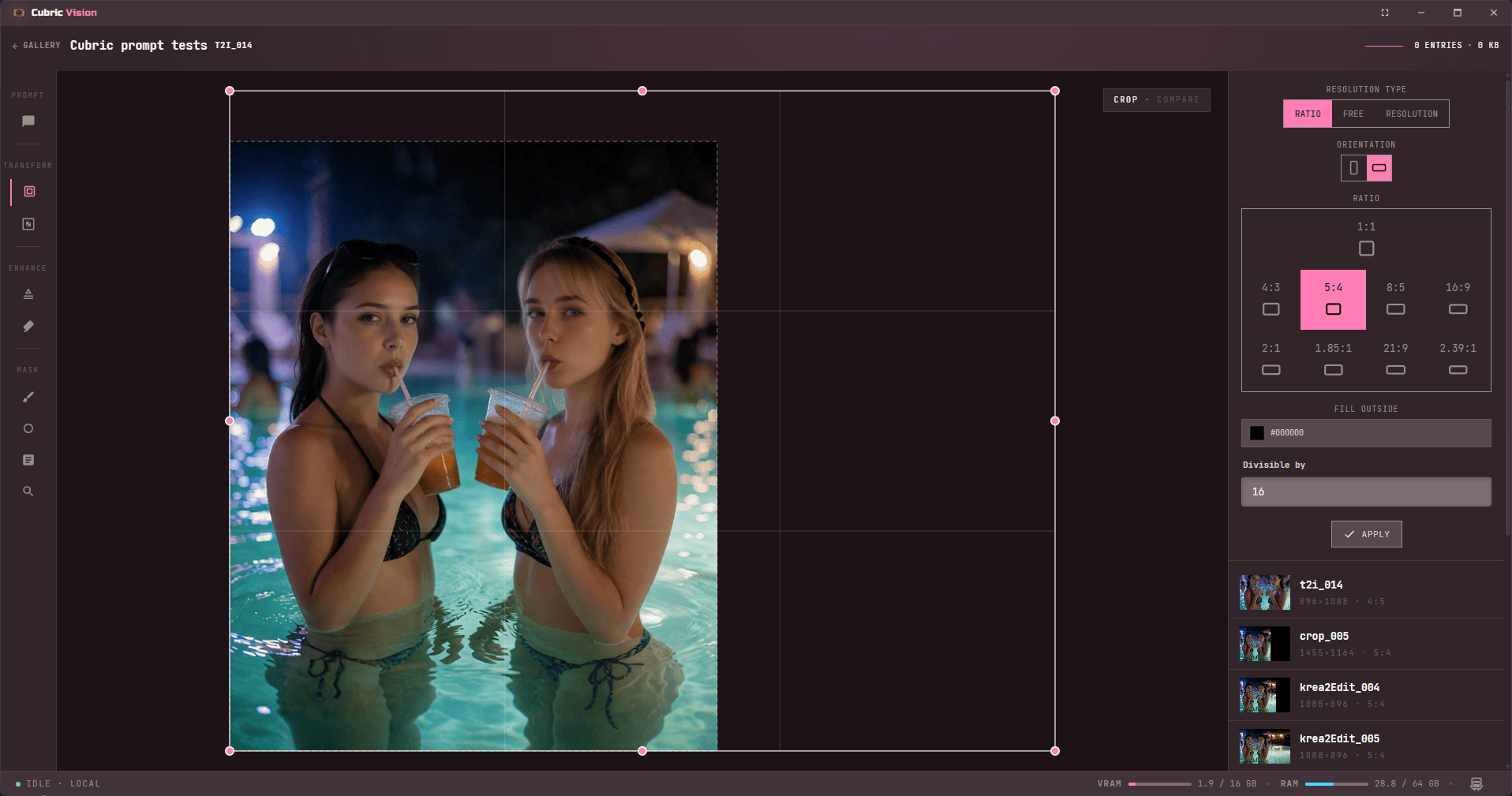
Task: Choose the 2.39:1 ratio option
Action: (x=1458, y=359)
